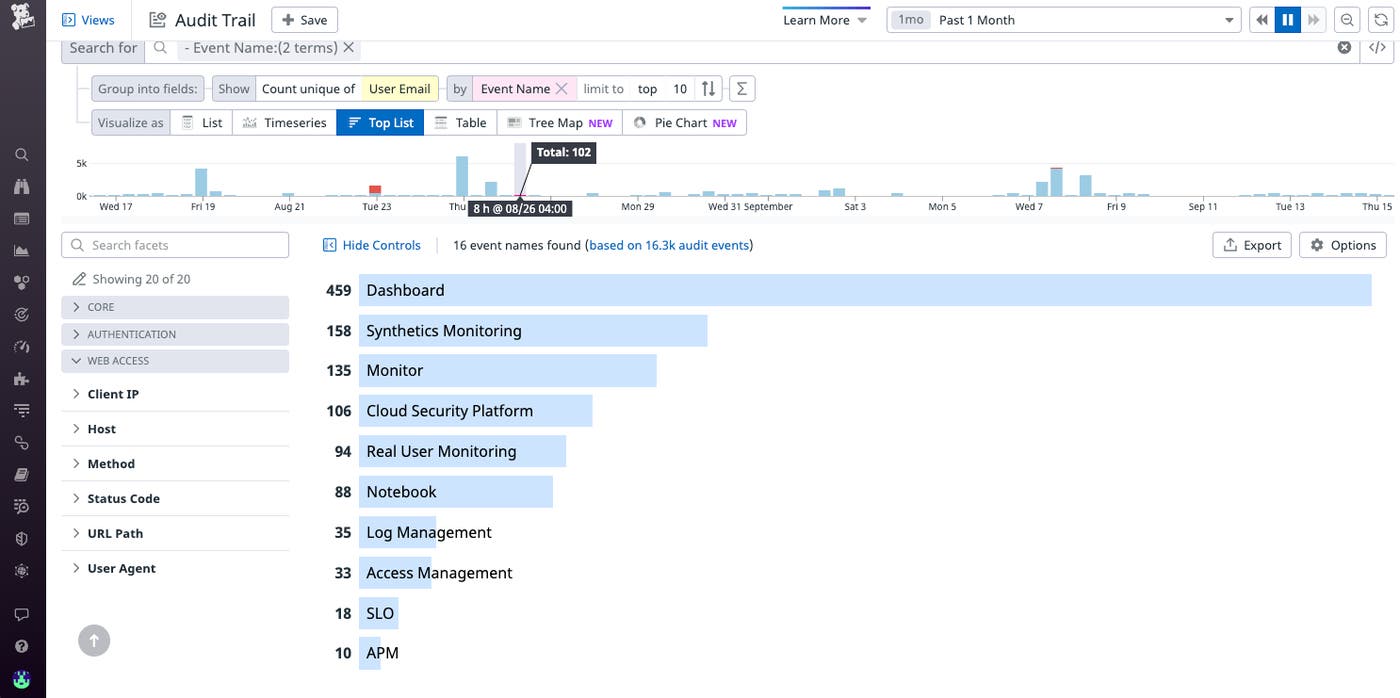This screenshot has height=698, width=1400.
Task: Open the help question mark icon
Action: click(21, 646)
